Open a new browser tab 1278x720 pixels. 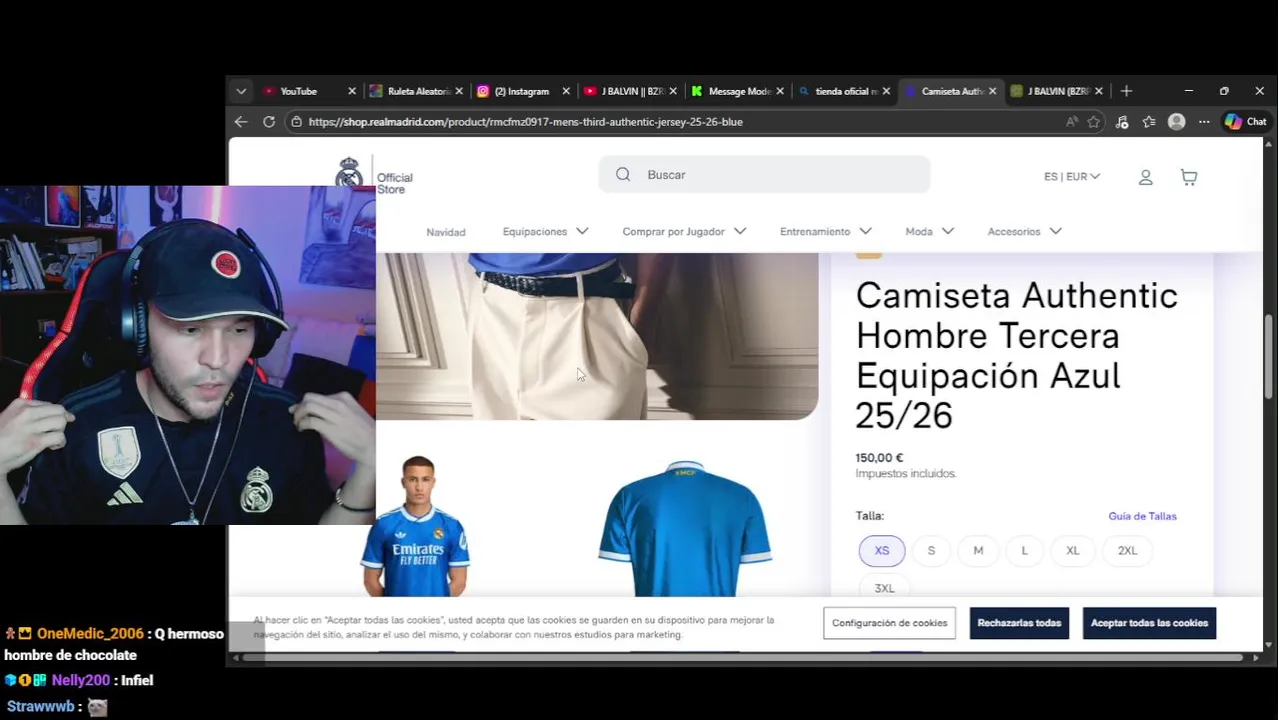(x=1126, y=91)
